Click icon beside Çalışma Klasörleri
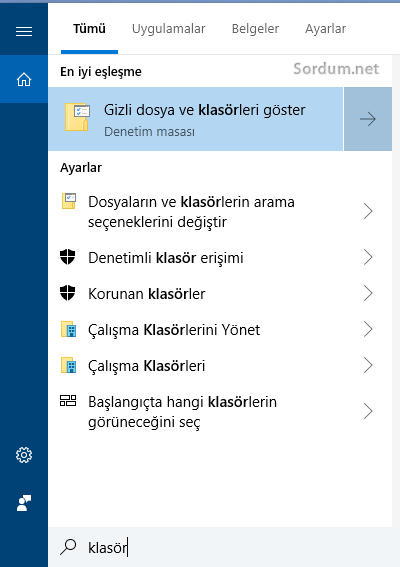This screenshot has width=400, height=567. pyautogui.click(x=68, y=365)
